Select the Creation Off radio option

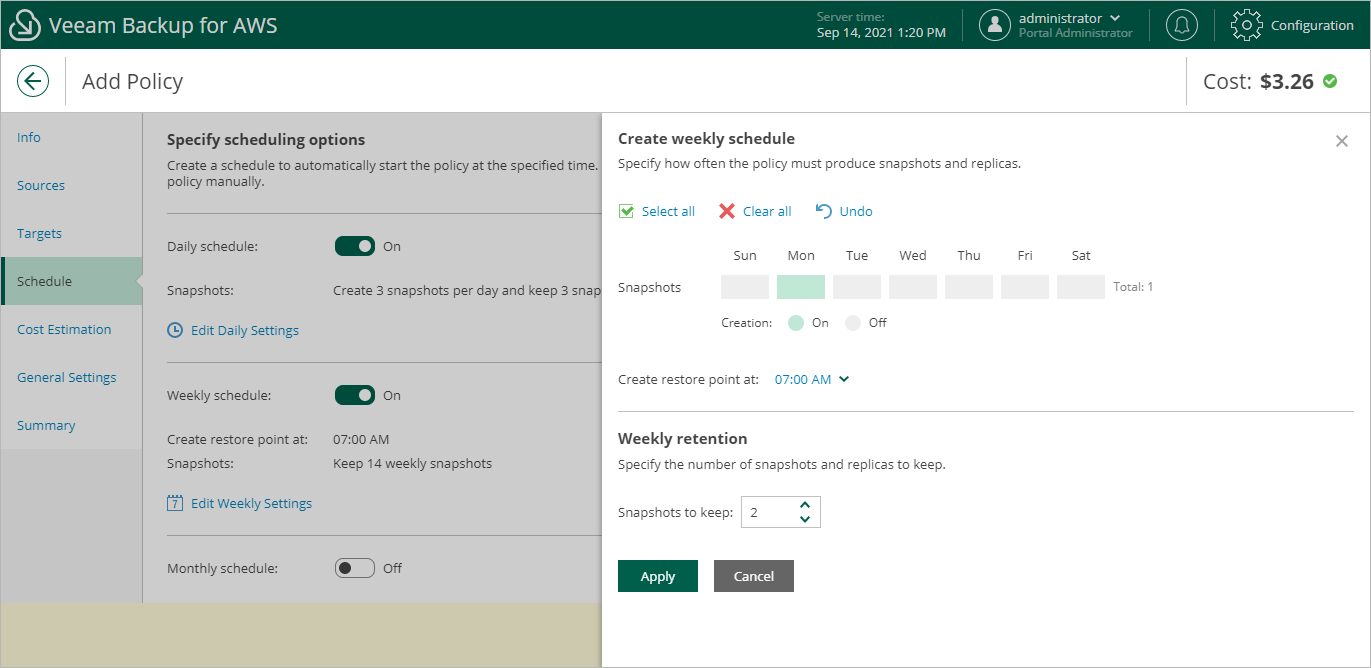tap(853, 323)
